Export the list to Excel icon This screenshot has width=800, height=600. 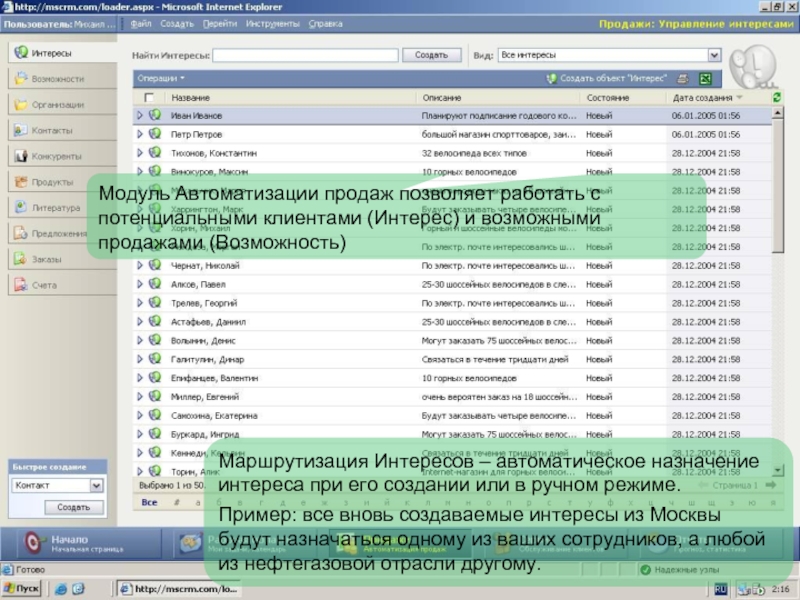[x=705, y=79]
